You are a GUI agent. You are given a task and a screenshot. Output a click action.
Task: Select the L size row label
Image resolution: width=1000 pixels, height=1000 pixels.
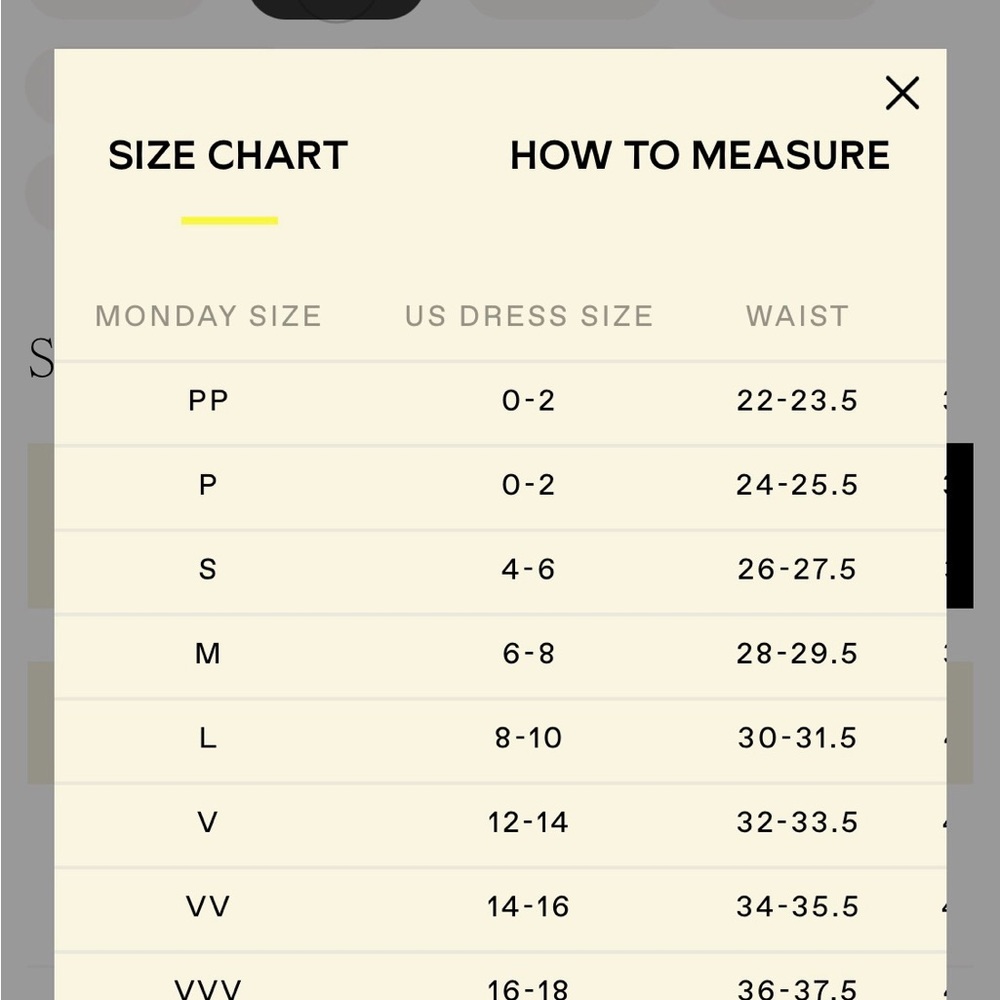point(208,738)
